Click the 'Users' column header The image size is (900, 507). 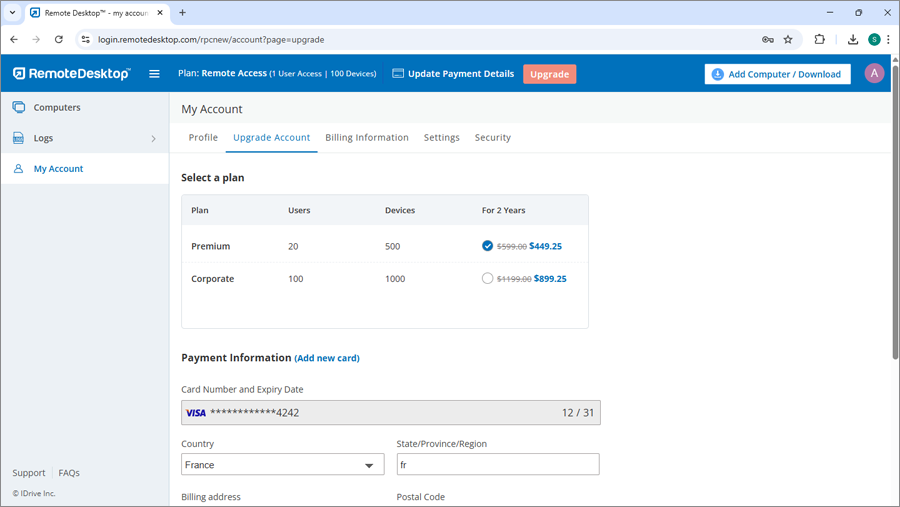point(299,210)
